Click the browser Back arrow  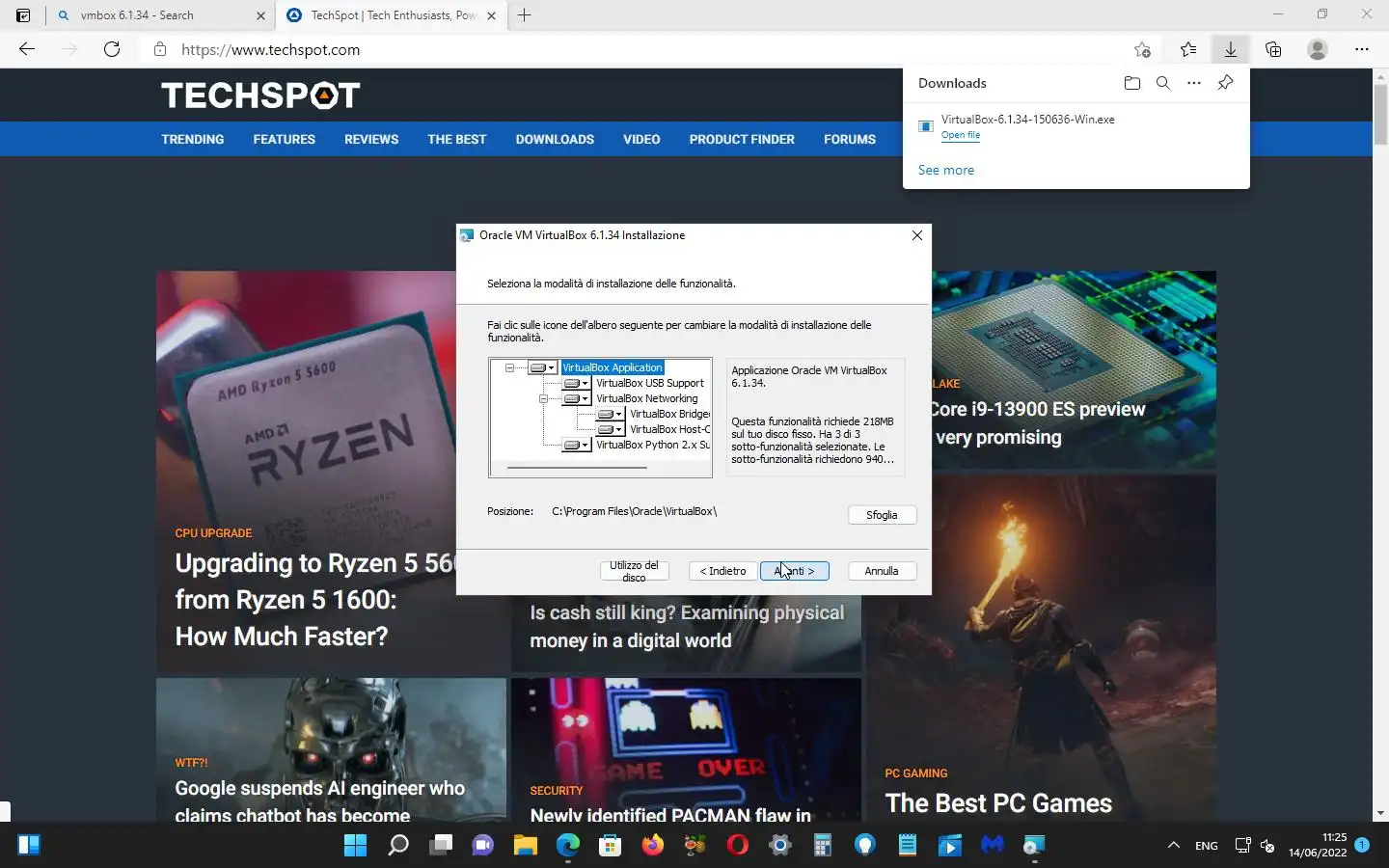[x=27, y=49]
